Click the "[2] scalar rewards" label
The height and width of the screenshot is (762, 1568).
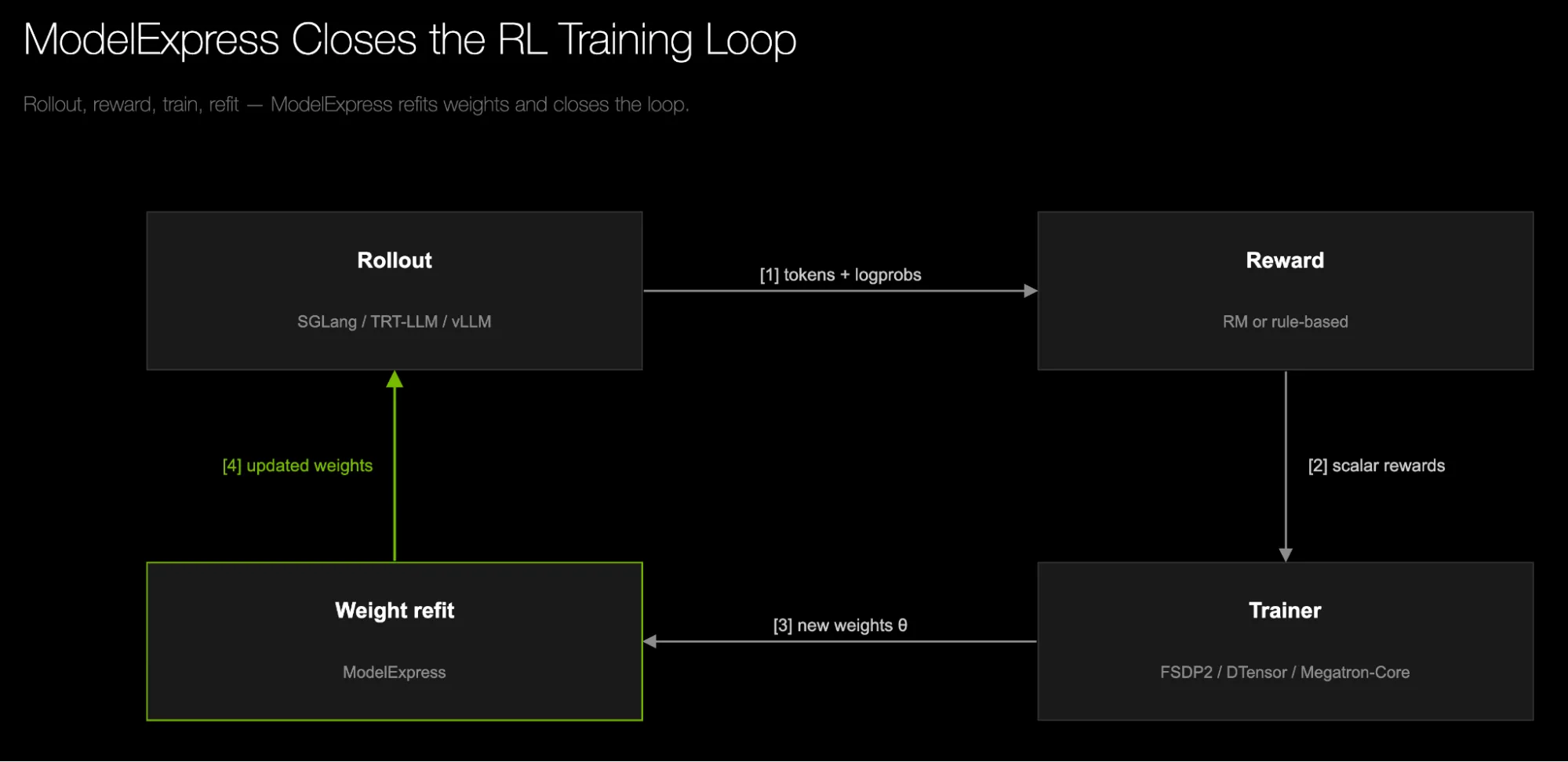(1376, 466)
